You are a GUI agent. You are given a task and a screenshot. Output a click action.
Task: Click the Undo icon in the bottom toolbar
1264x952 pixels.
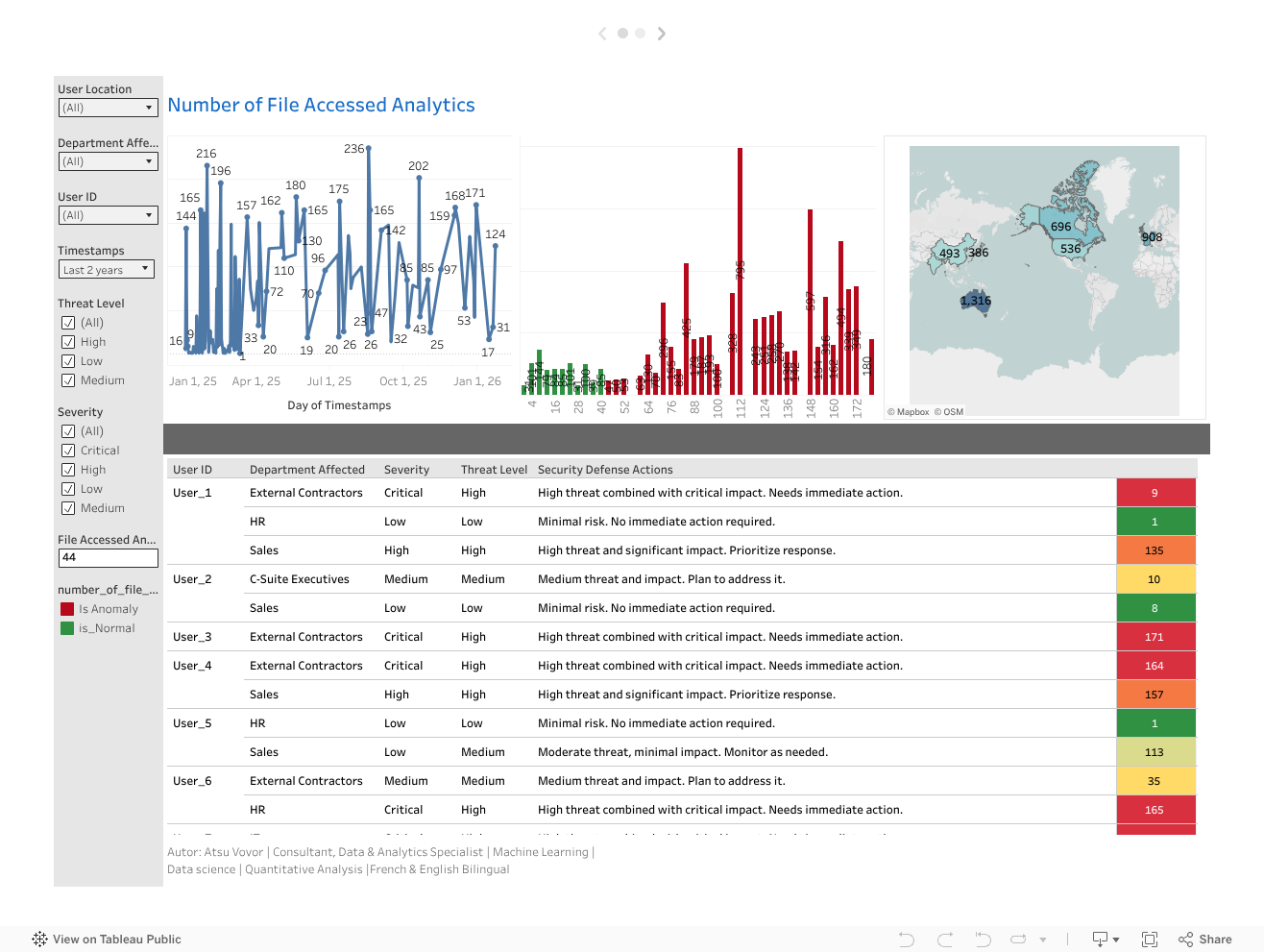(905, 939)
